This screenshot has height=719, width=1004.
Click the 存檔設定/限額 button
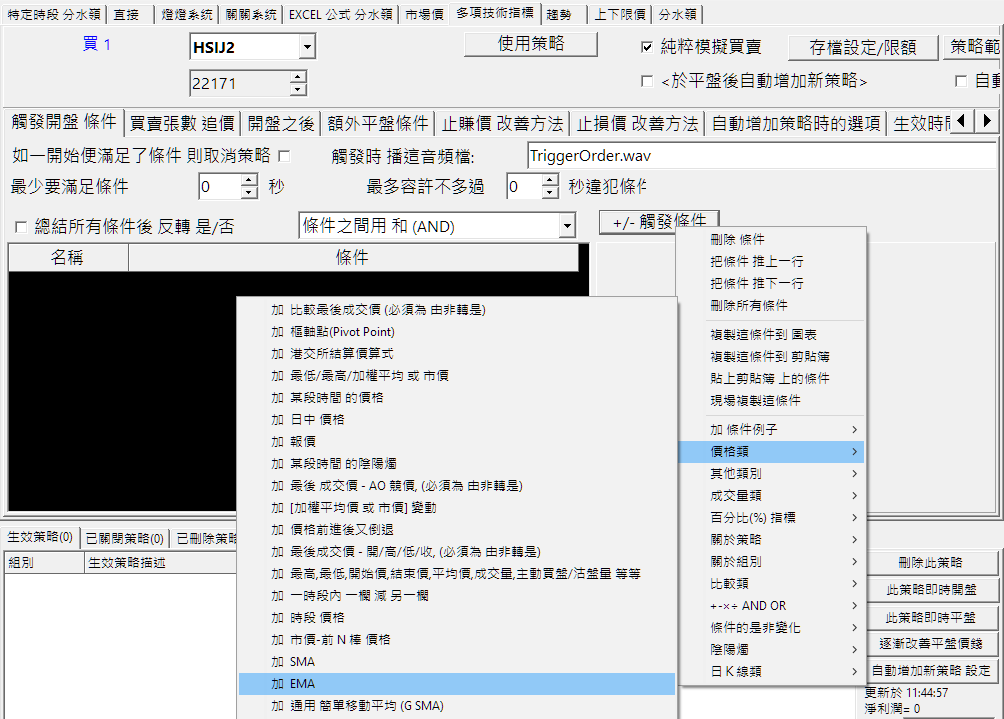(862, 47)
